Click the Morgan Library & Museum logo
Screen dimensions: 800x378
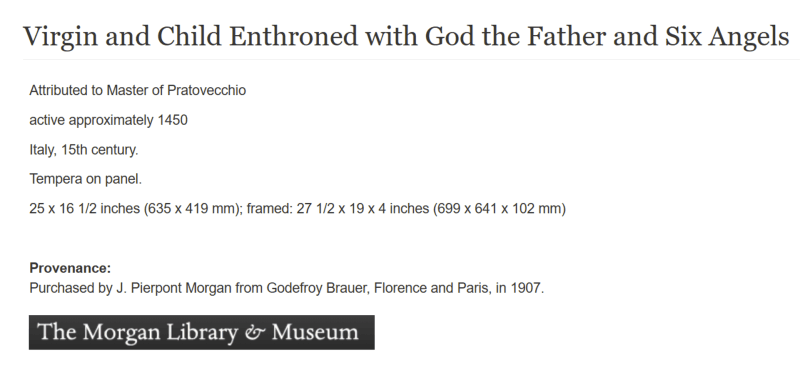coord(202,332)
